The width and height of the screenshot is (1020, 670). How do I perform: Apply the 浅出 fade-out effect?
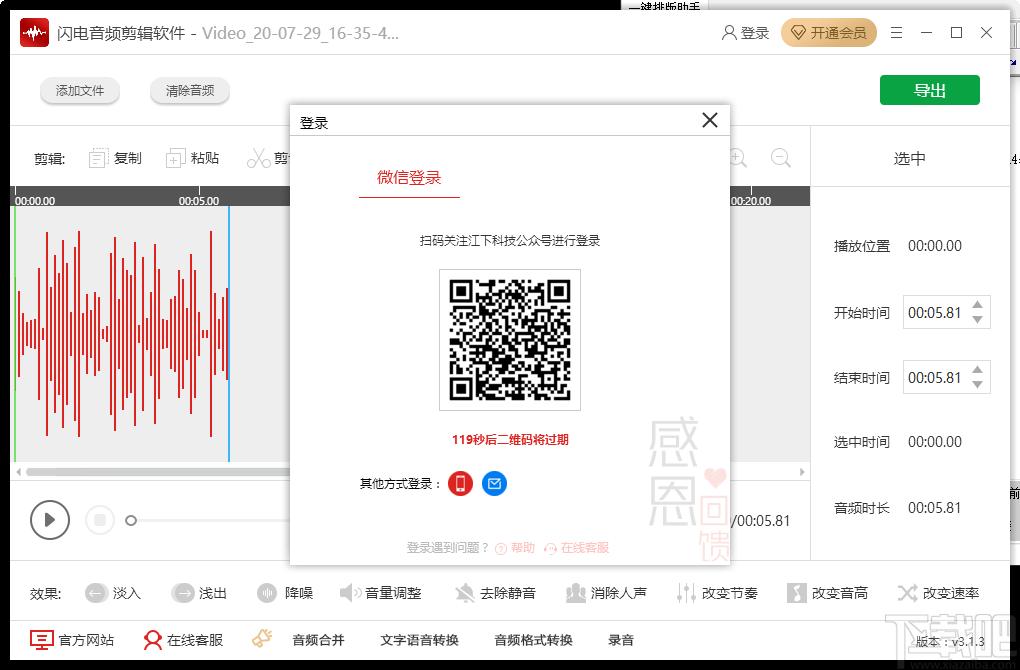(199, 593)
